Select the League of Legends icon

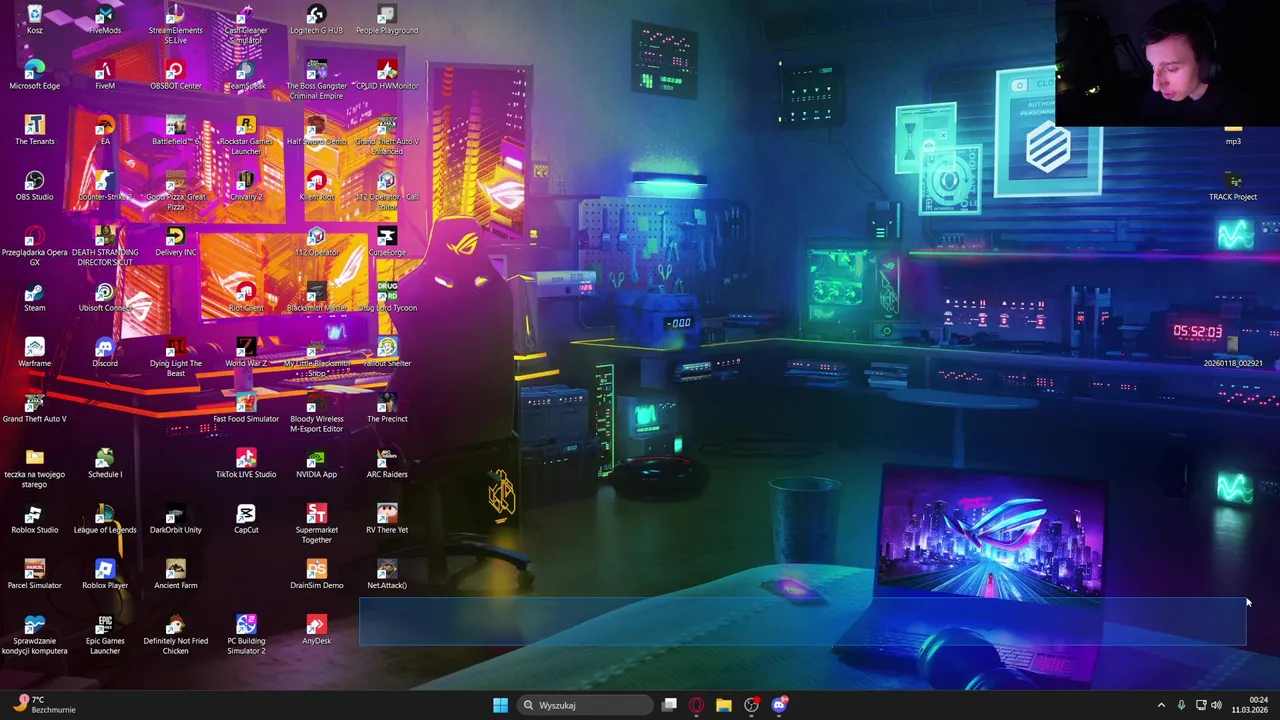click(105, 519)
